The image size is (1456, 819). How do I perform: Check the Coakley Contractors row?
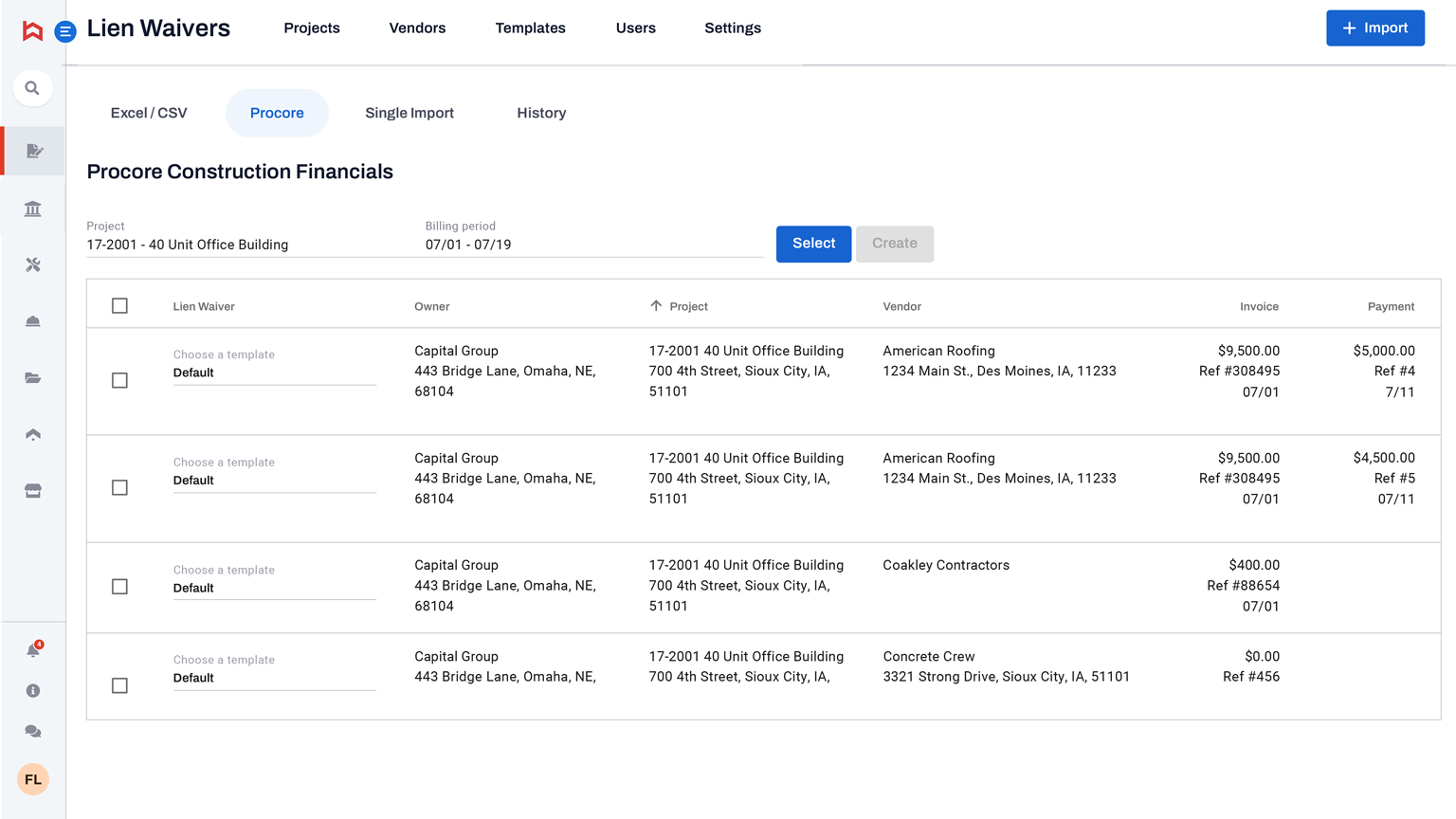(x=119, y=587)
